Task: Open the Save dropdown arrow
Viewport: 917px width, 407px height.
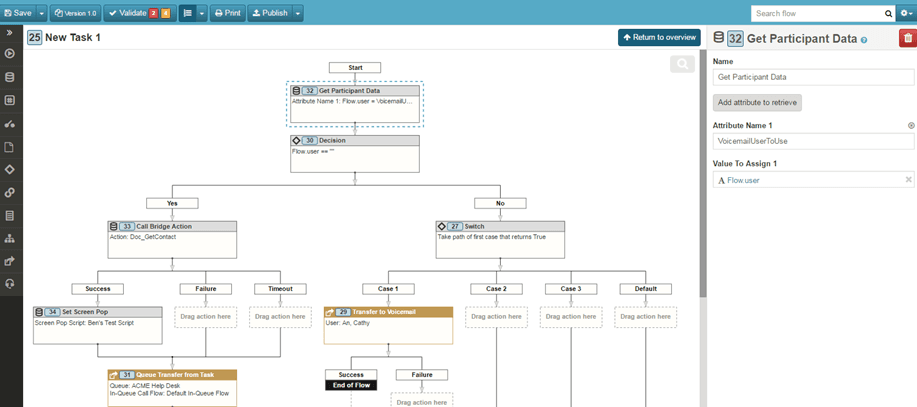Action: point(41,13)
